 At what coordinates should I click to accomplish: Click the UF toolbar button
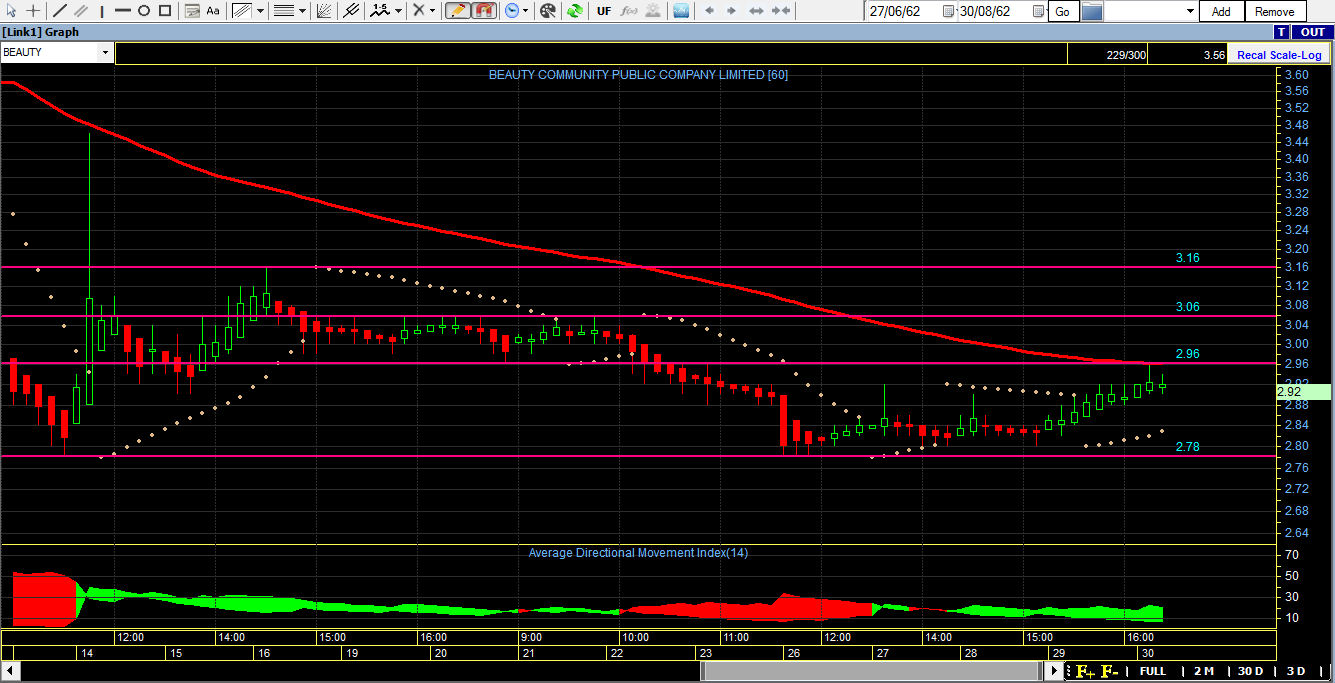603,11
